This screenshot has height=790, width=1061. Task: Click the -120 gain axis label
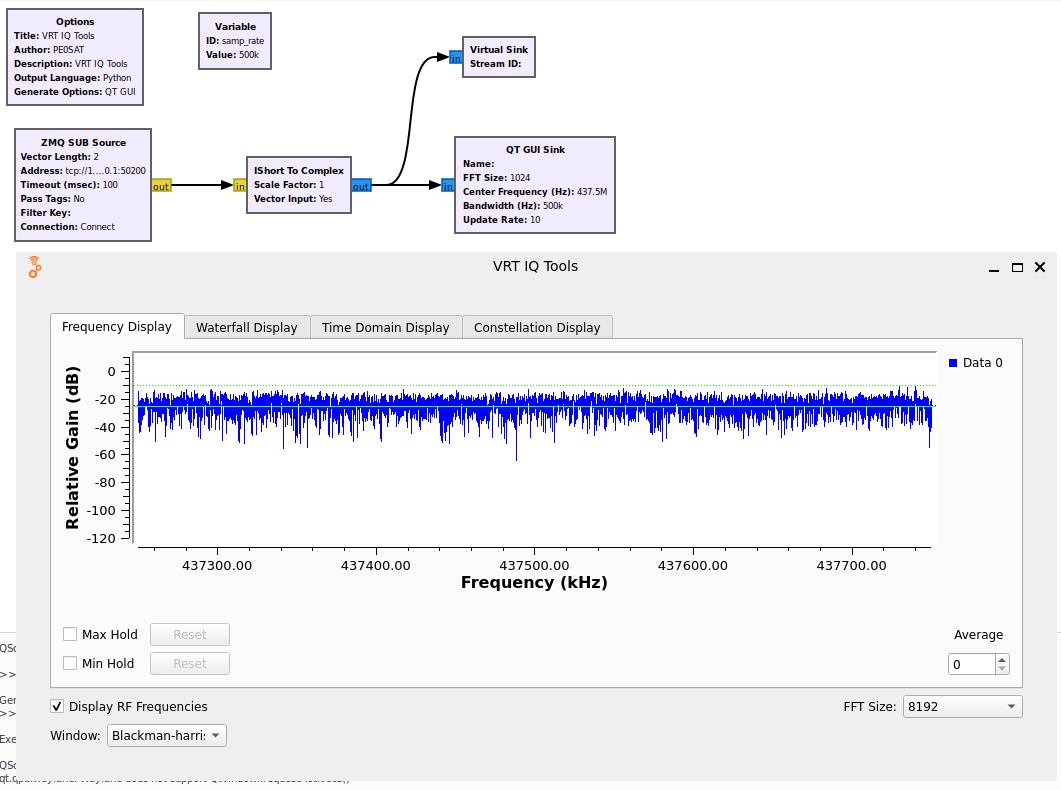coord(101,538)
